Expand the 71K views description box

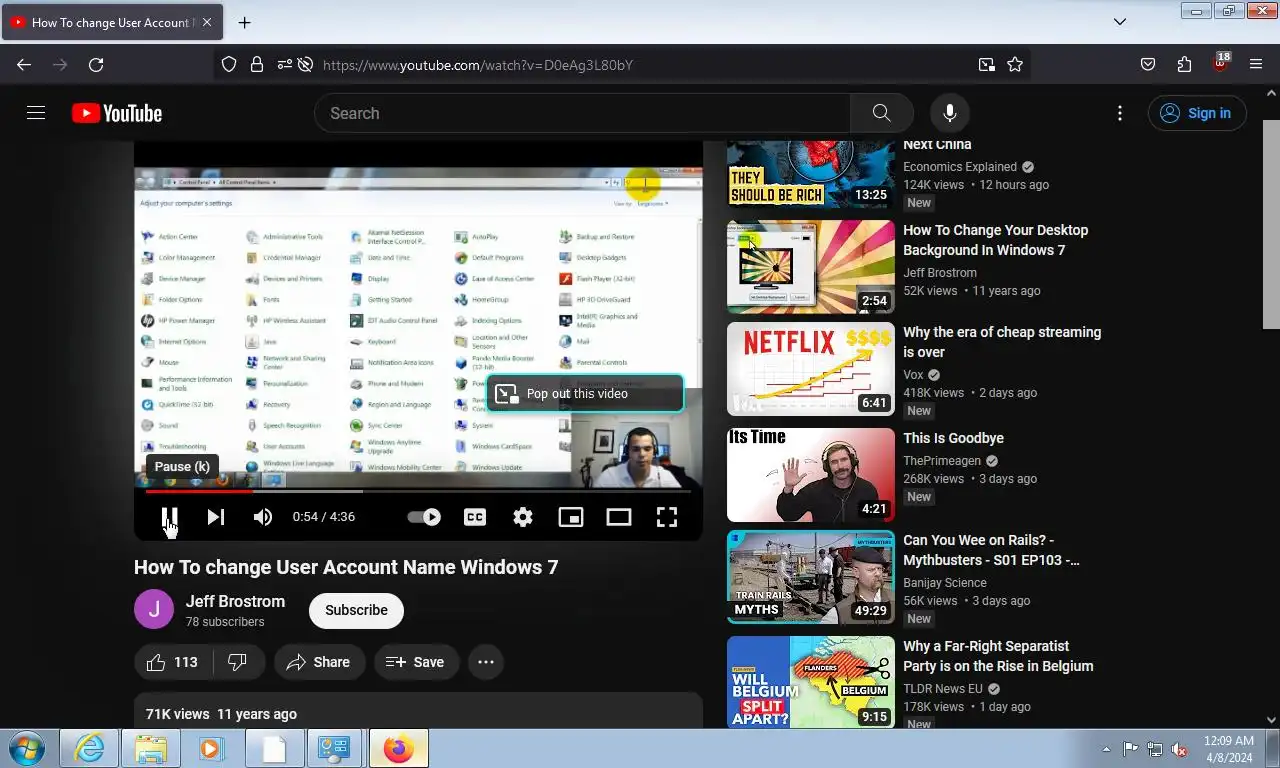click(x=418, y=712)
